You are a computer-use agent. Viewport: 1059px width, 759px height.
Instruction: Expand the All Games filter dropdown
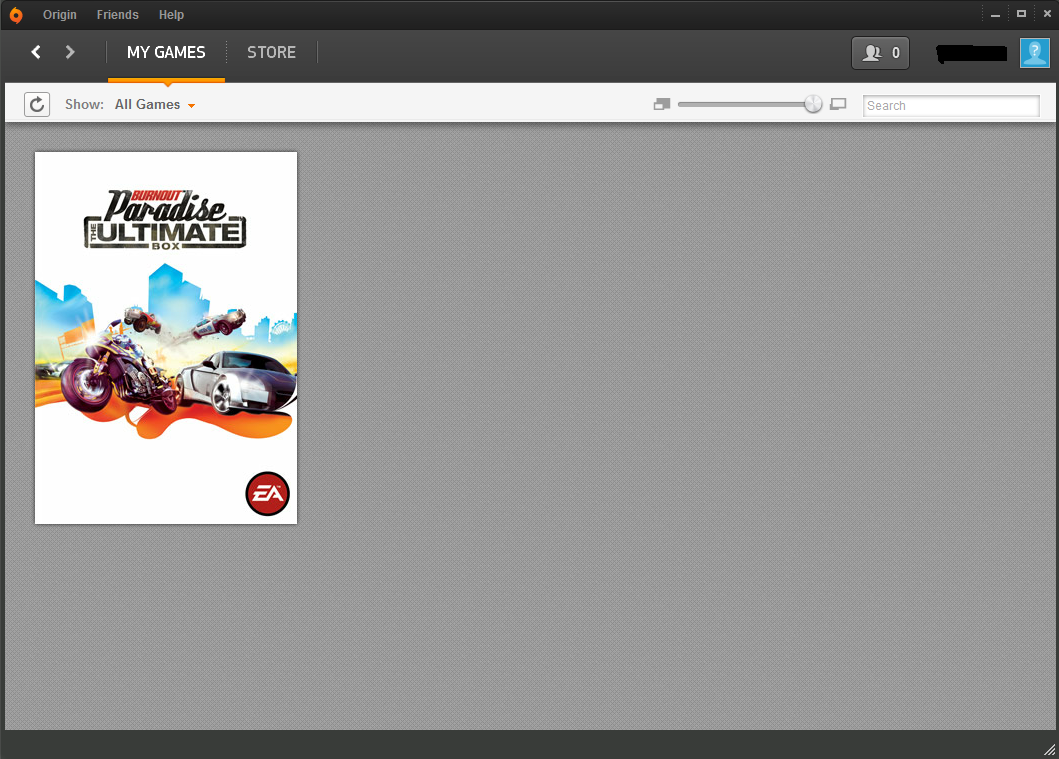click(x=155, y=105)
